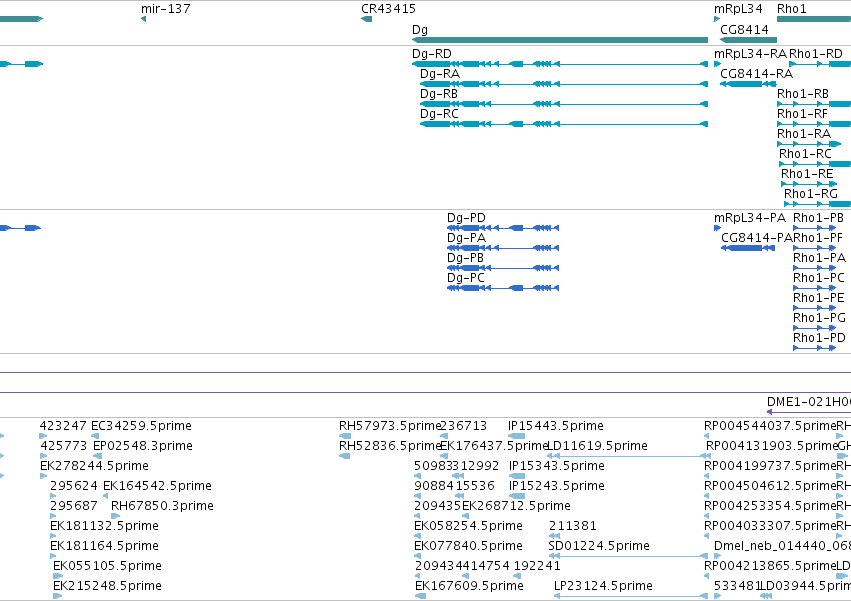Select the Dg-RB transcript
Screen dimensions: 851x601
click(x=564, y=104)
